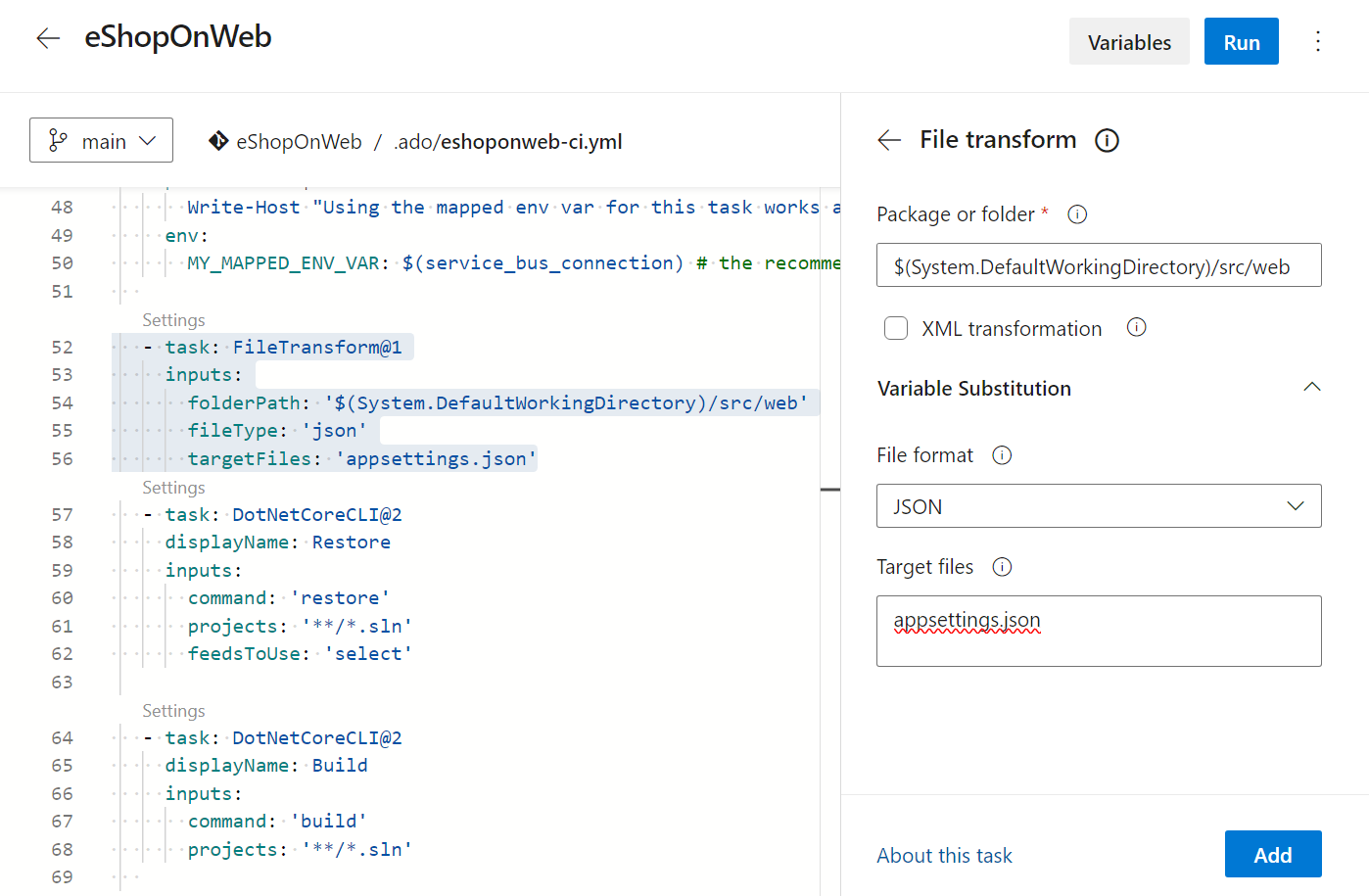The height and width of the screenshot is (896, 1369).
Task: Run the pipeline
Action: [x=1241, y=41]
